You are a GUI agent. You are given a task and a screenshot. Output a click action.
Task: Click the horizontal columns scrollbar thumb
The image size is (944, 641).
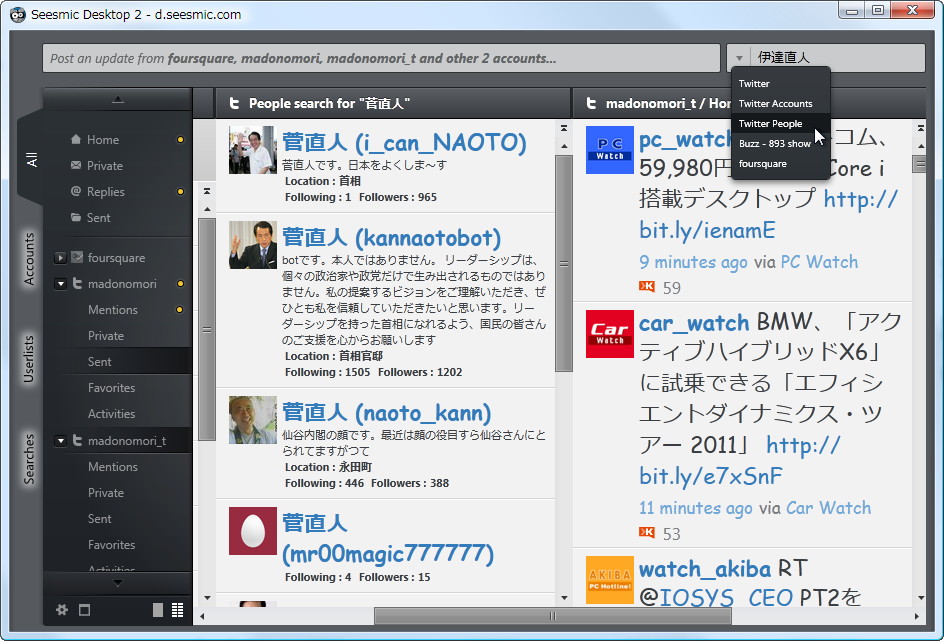pos(553,616)
